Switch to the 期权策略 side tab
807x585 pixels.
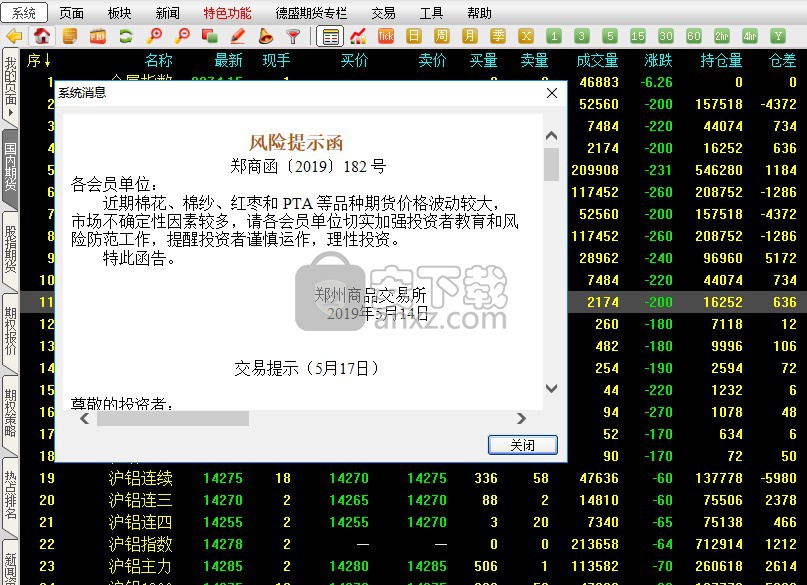pos(10,413)
